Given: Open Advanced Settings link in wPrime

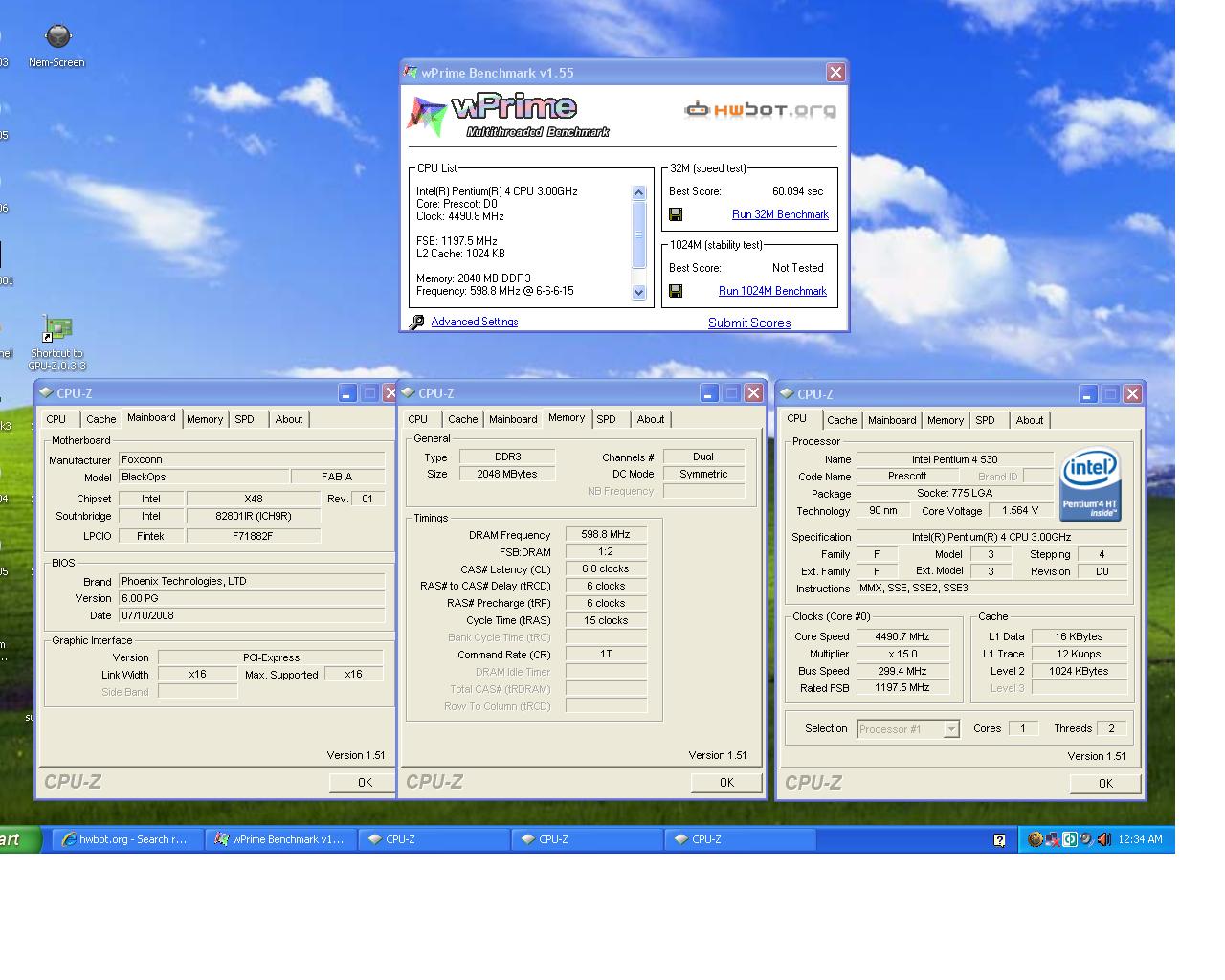Looking at the screenshot, I should click(475, 322).
